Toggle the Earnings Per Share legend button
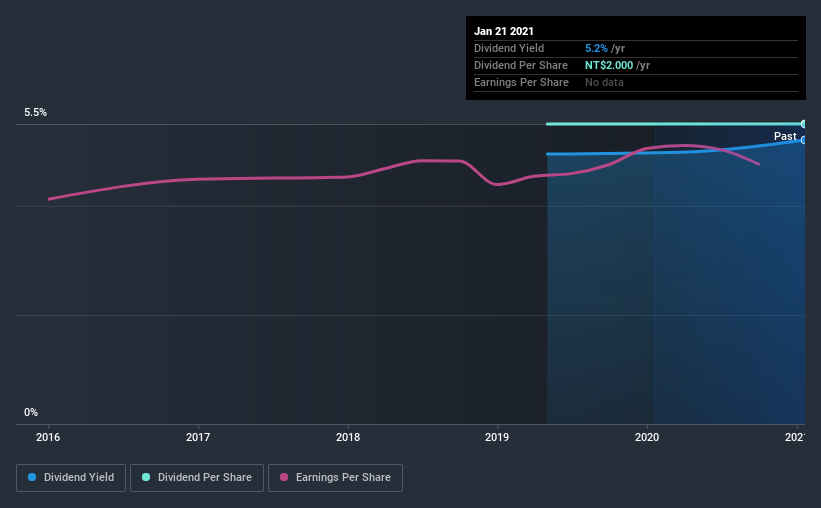Image resolution: width=821 pixels, height=508 pixels. [x=335, y=478]
